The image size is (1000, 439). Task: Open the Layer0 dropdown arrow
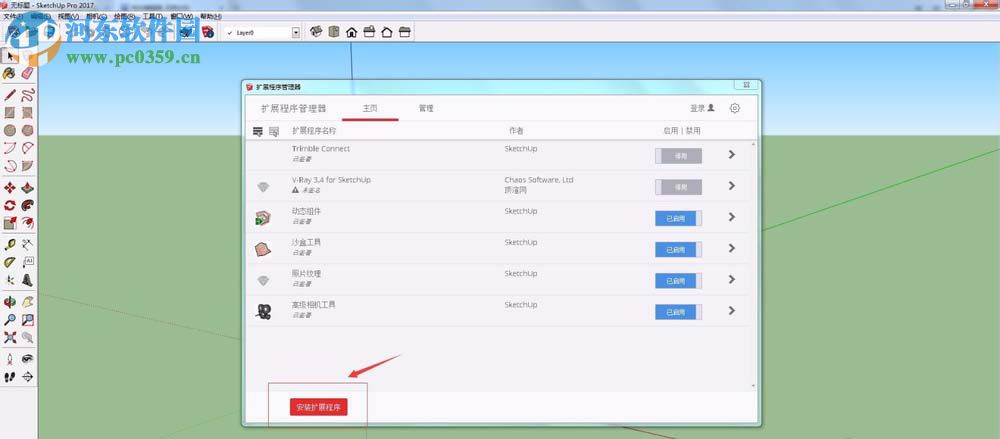(296, 33)
